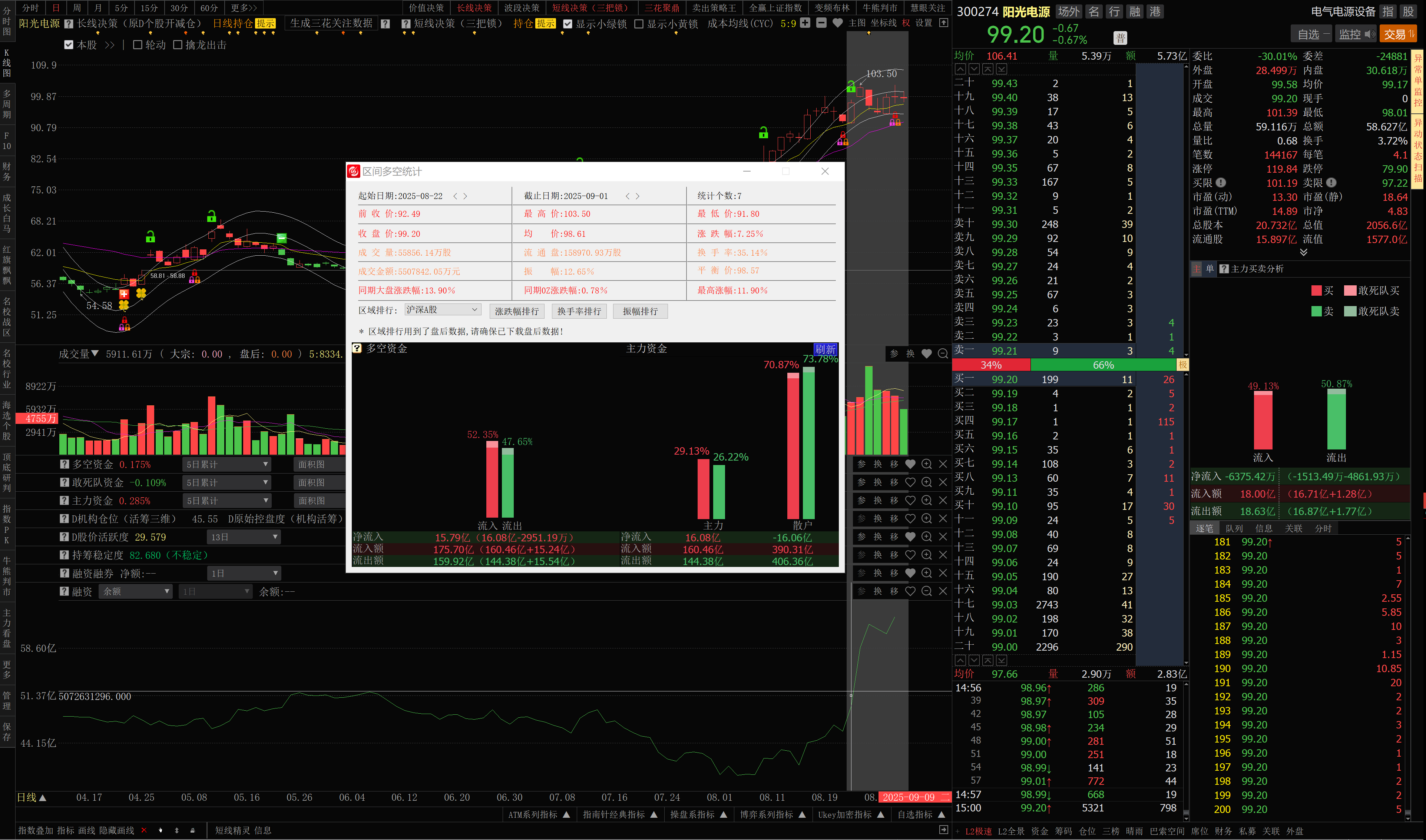This screenshot has width=1426, height=840.
Task: Click the 区间多空统计 dialog logo icon
Action: [354, 172]
